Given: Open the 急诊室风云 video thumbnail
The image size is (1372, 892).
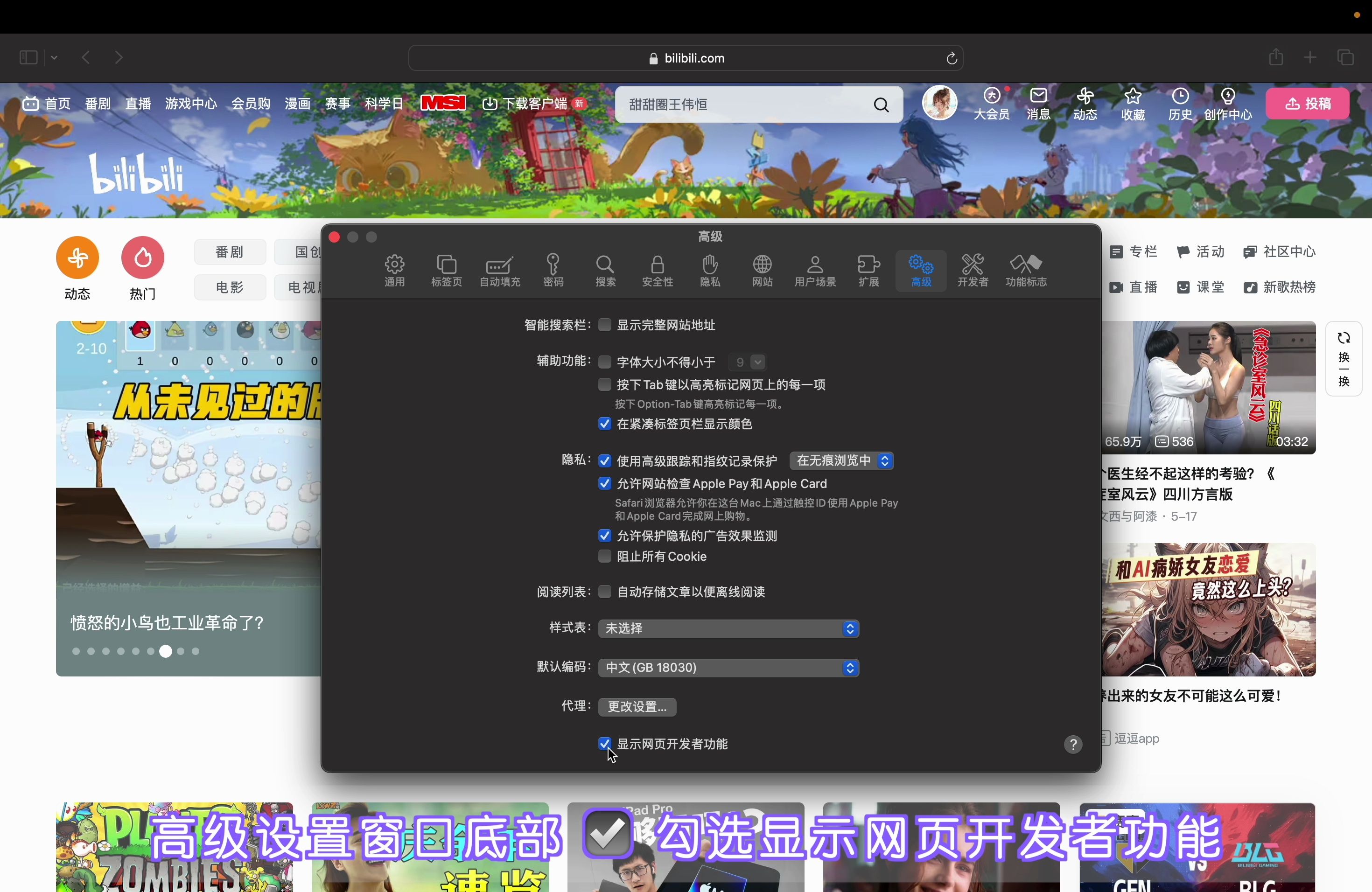Looking at the screenshot, I should click(x=1209, y=388).
